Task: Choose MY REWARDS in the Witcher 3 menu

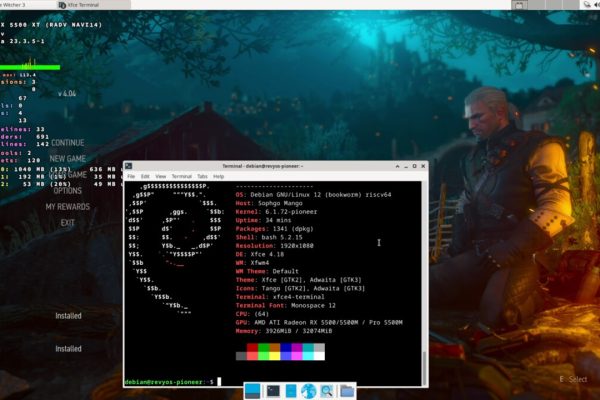Action: (68, 207)
